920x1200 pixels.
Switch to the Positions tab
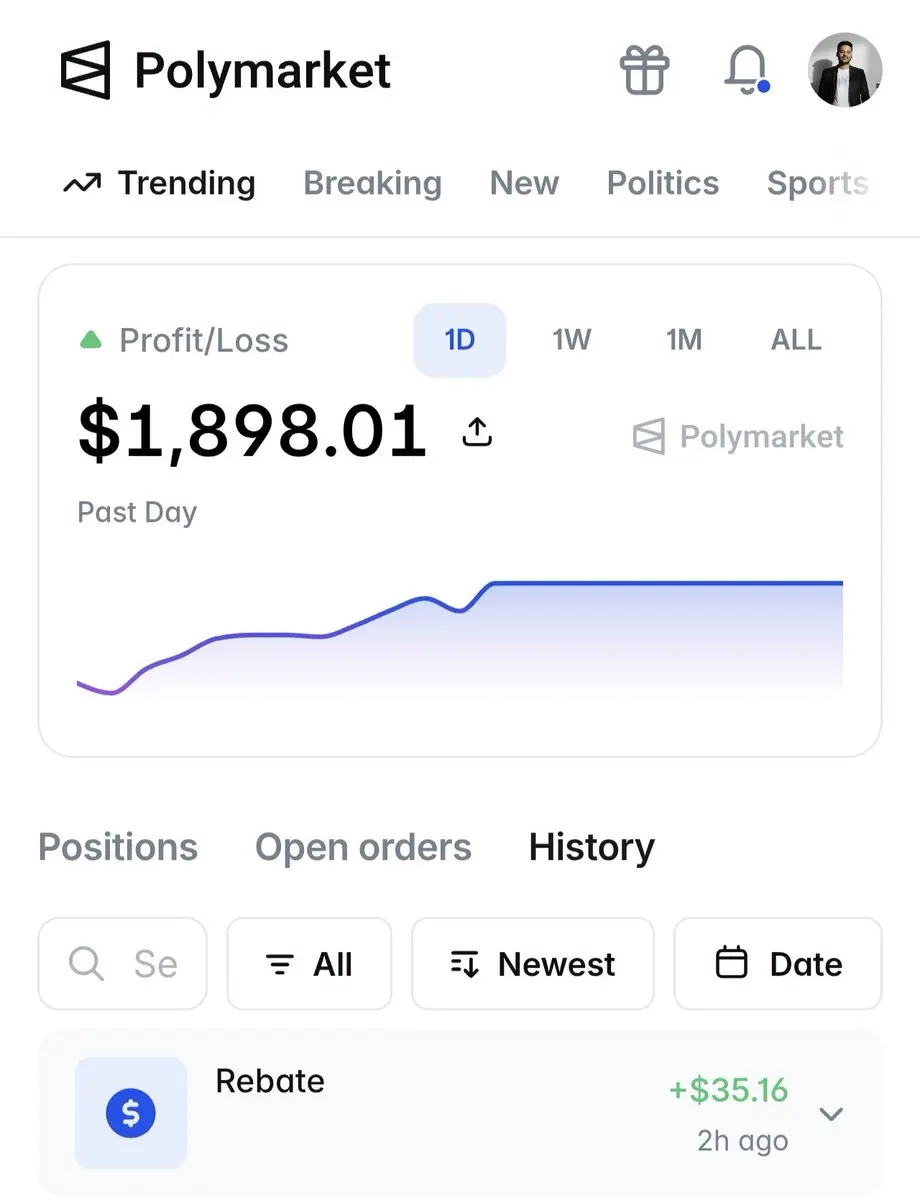click(x=118, y=847)
